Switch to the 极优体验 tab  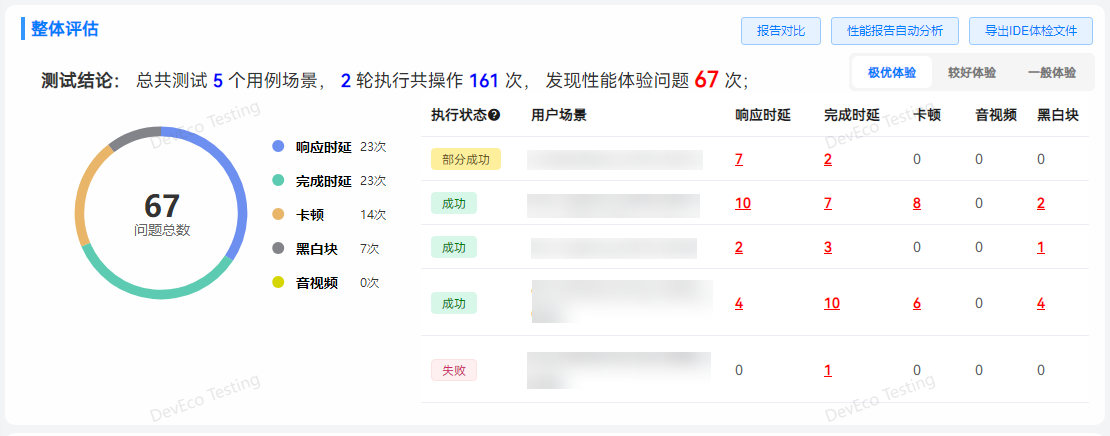click(x=891, y=72)
